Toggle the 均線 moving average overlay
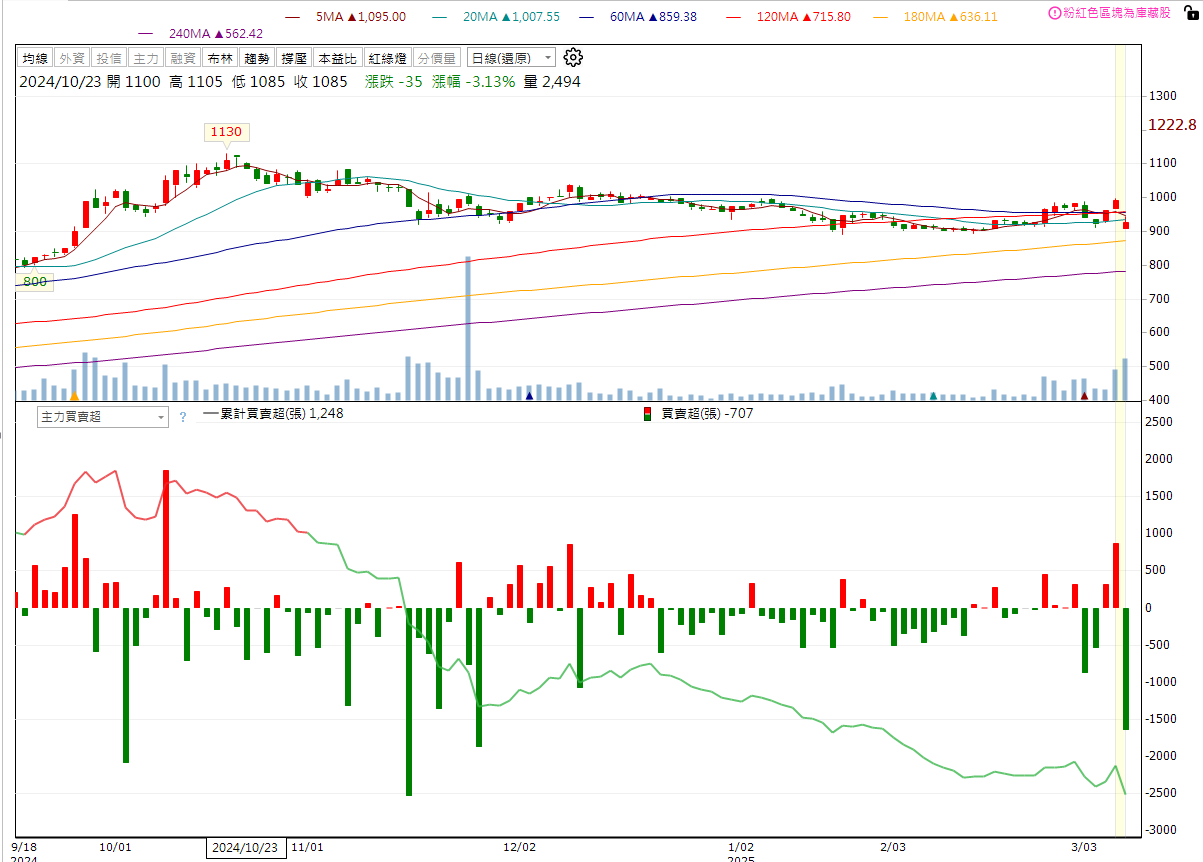Viewport: 1203px width, 862px height. point(34,59)
